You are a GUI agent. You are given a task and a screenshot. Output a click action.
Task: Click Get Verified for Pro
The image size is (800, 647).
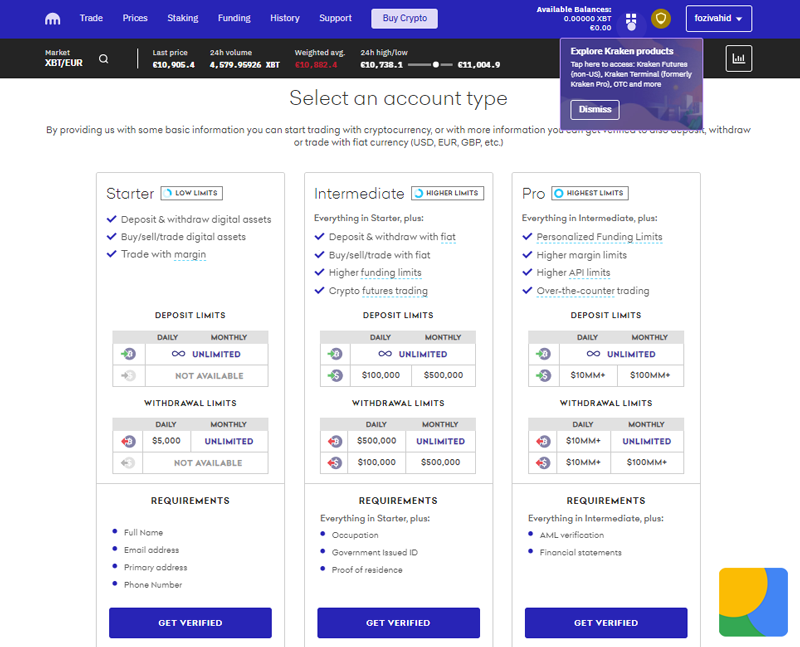pyautogui.click(x=606, y=623)
